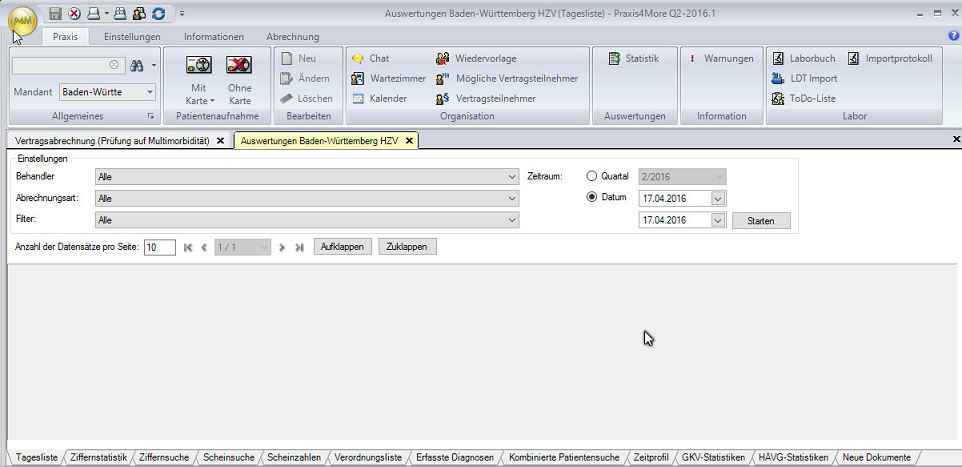Go to the next page of records

click(x=282, y=247)
